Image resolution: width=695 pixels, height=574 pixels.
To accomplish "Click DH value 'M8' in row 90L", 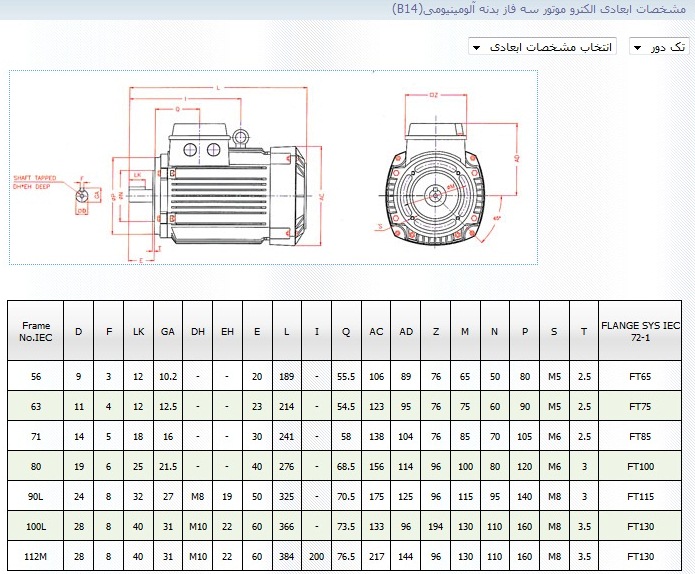I will [x=198, y=496].
